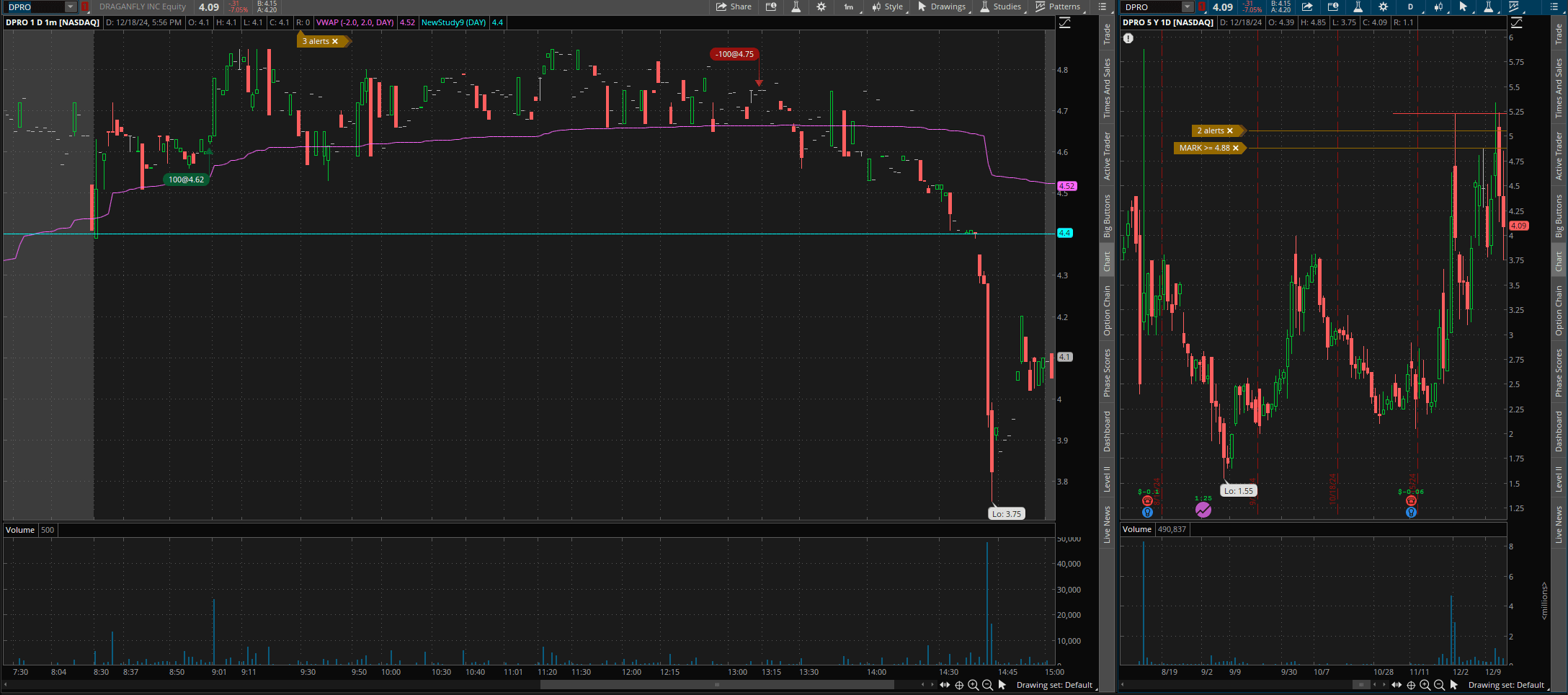Screen dimensions: 1568x695
Task: Click right chart's expand time axis icon
Action: click(1396, 685)
